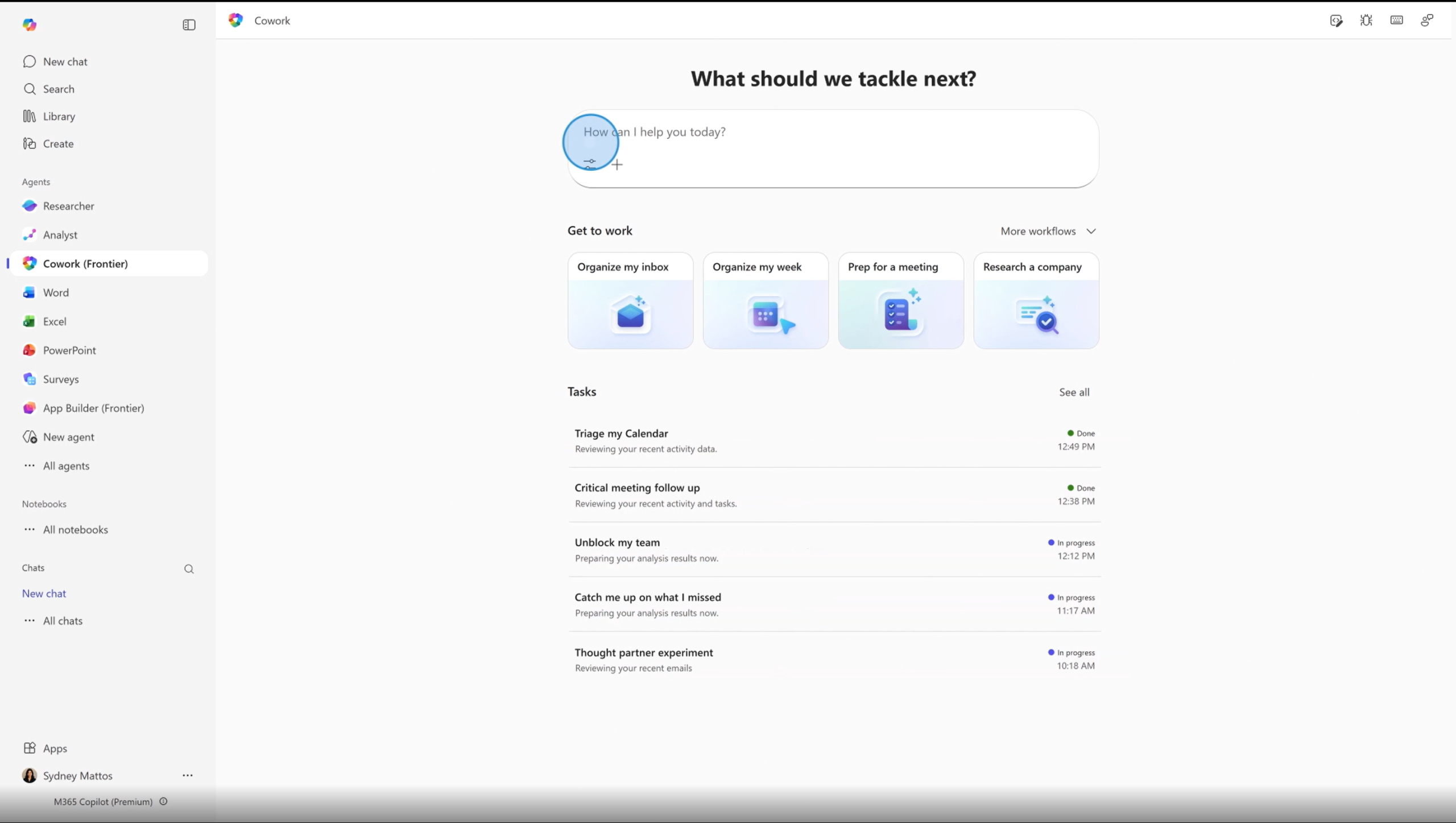Open the Unblock my team task
The height and width of the screenshot is (823, 1456).
834,549
